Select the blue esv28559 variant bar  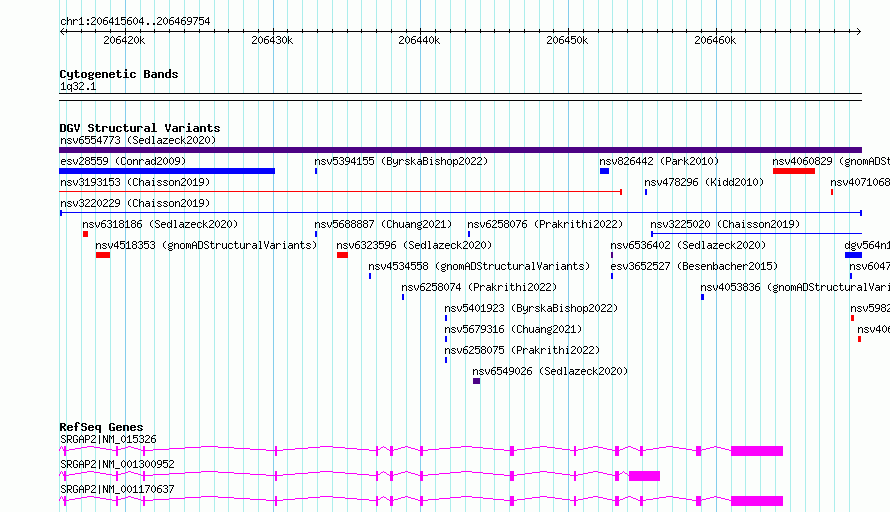point(167,171)
